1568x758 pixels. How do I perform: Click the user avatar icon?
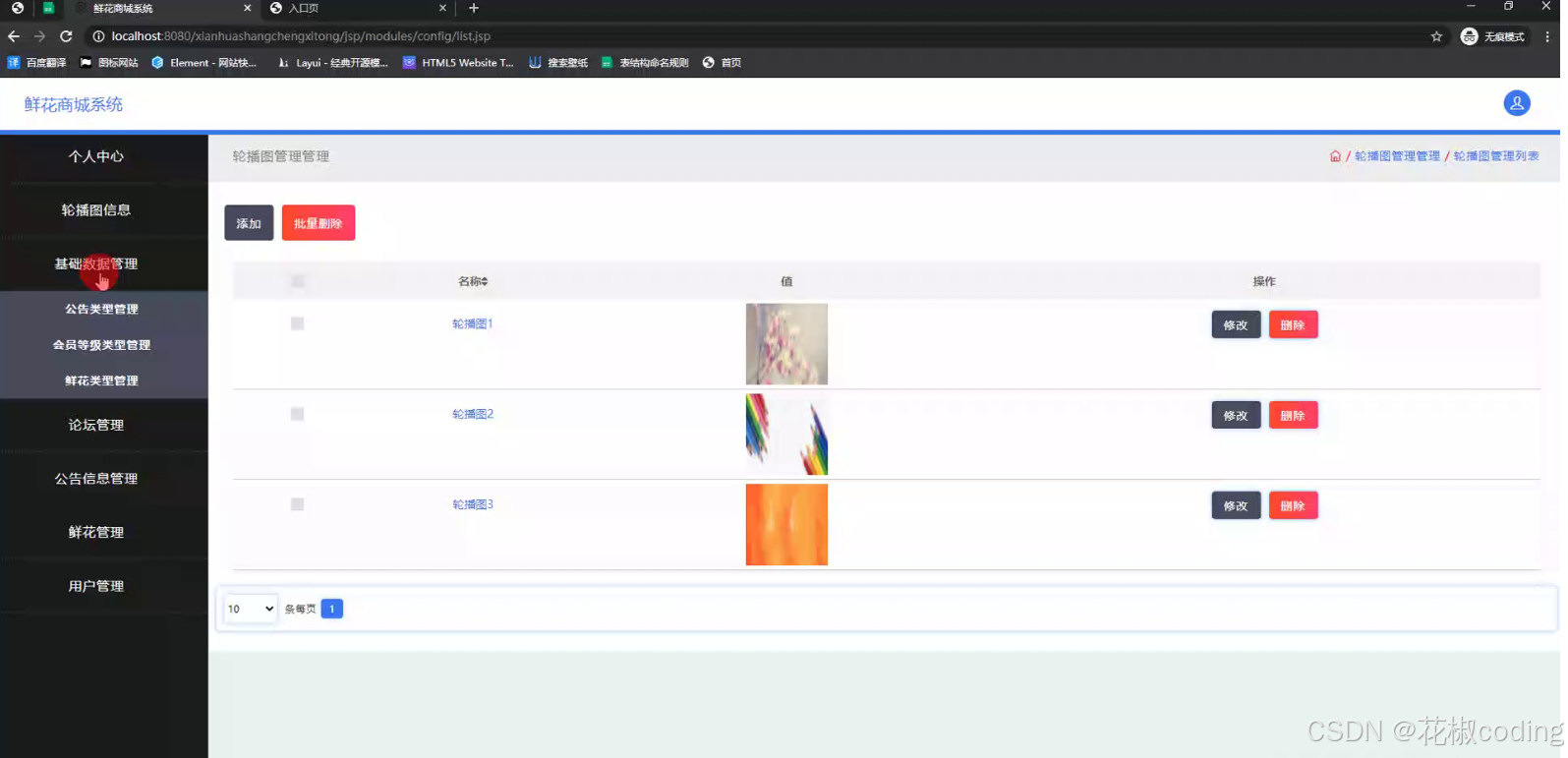click(x=1516, y=103)
